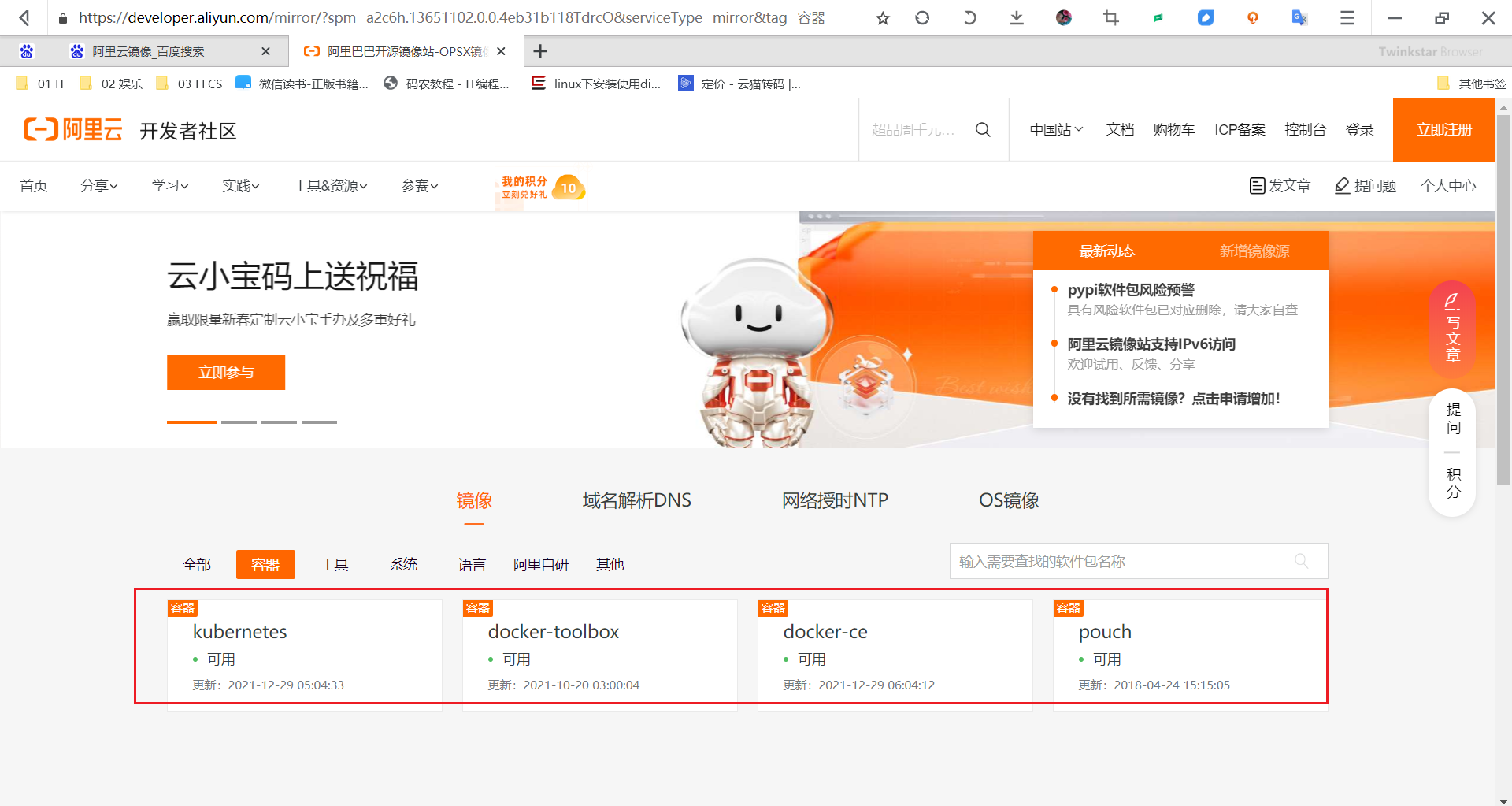The width and height of the screenshot is (1512, 806).
Task: Click the Aliyun logo
Action: [x=73, y=130]
